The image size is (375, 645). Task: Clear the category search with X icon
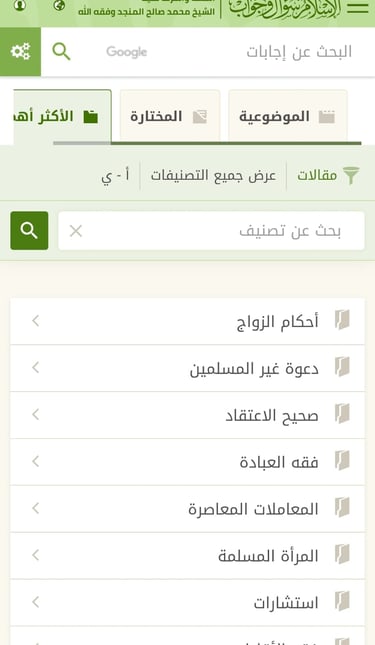point(76,231)
